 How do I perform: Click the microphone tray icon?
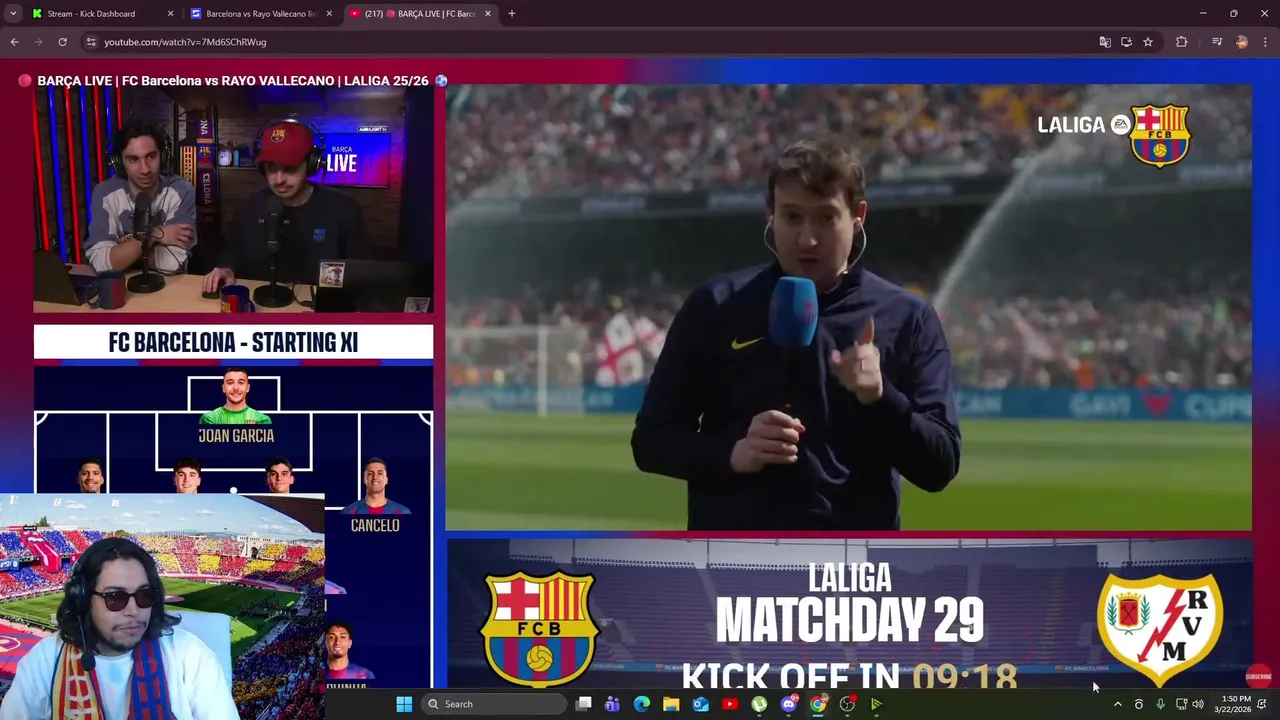coord(1160,704)
